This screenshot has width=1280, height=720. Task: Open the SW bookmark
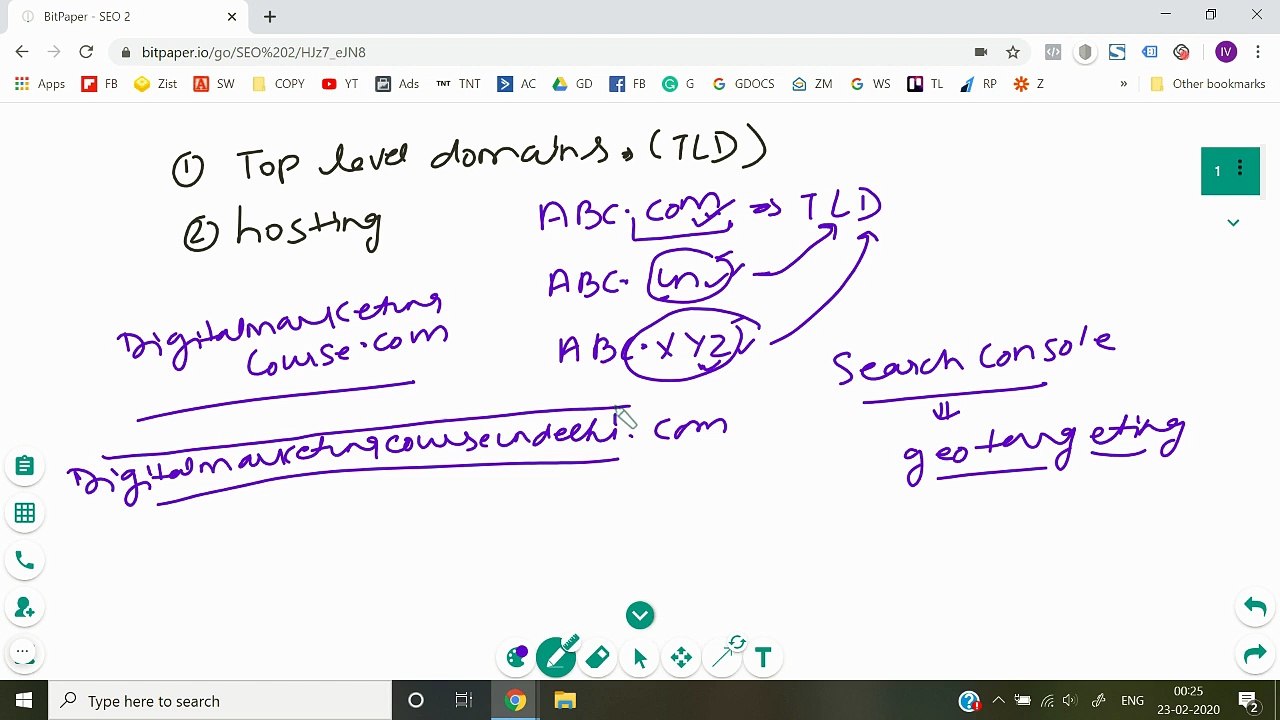click(214, 84)
